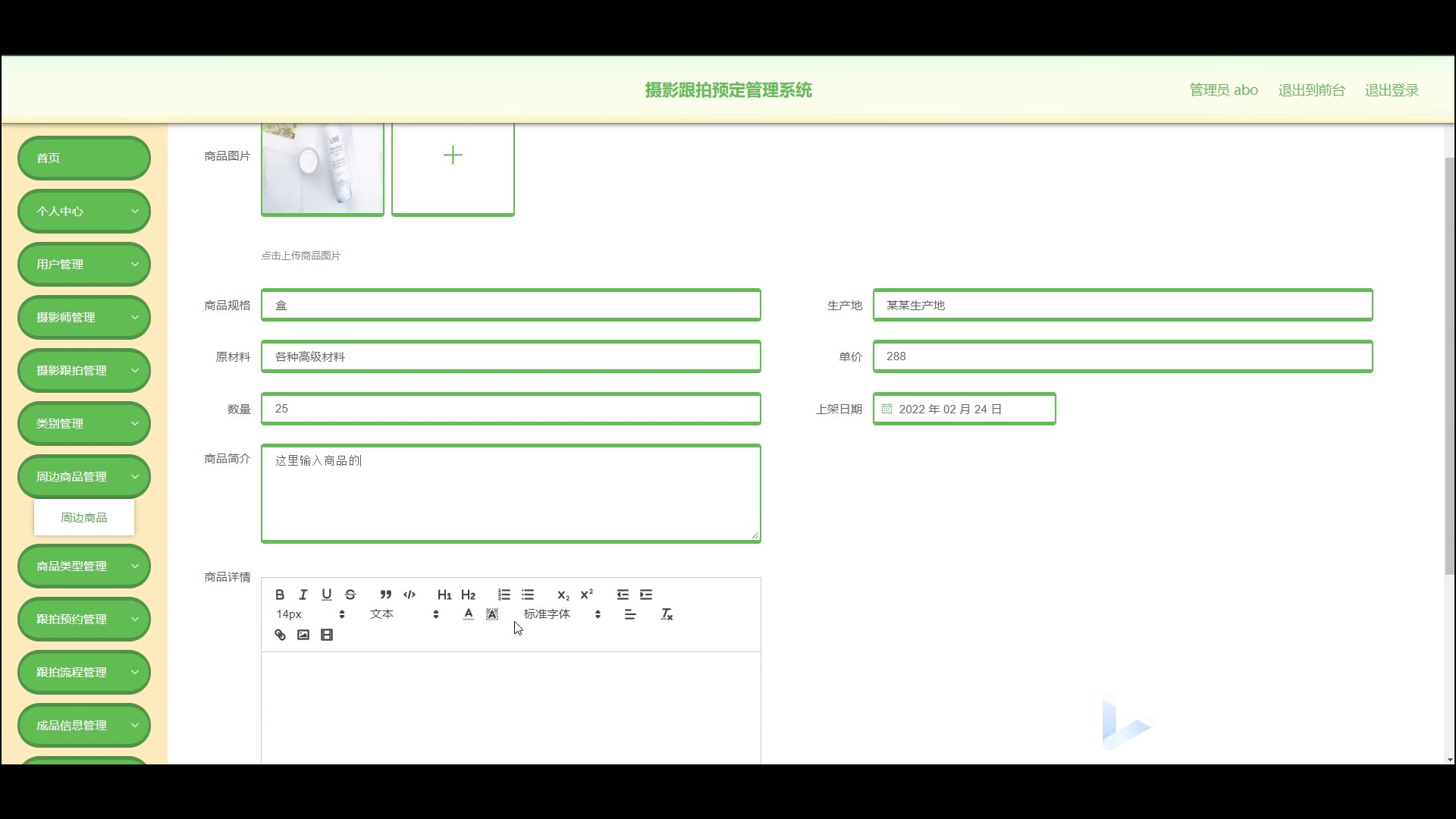
Task: Click the 点击上传商品图片 hint text
Action: pyautogui.click(x=301, y=256)
